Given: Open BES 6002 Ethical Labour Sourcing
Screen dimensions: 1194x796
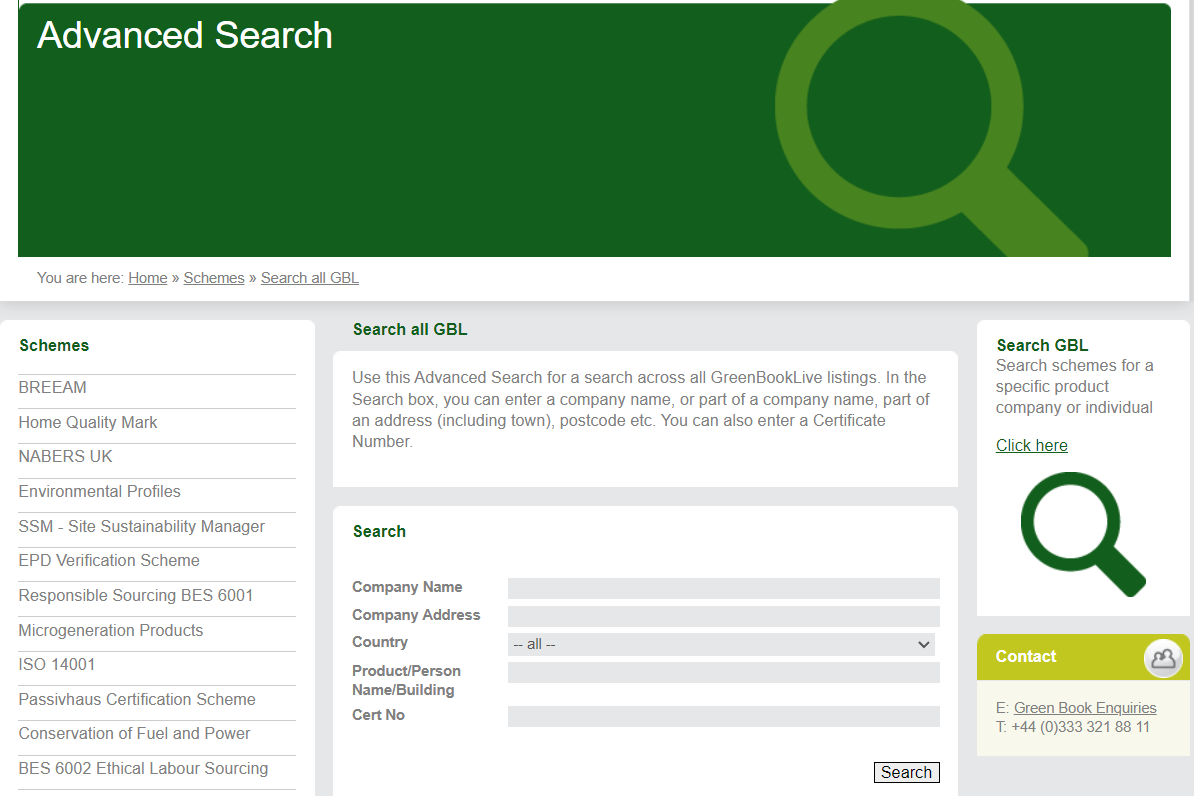Looking at the screenshot, I should [x=143, y=769].
